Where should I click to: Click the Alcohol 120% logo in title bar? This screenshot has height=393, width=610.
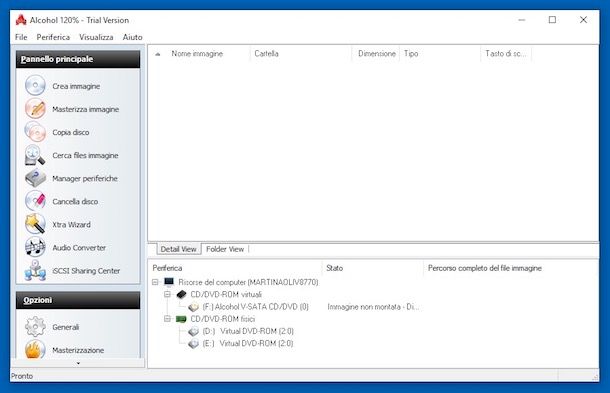coord(21,20)
